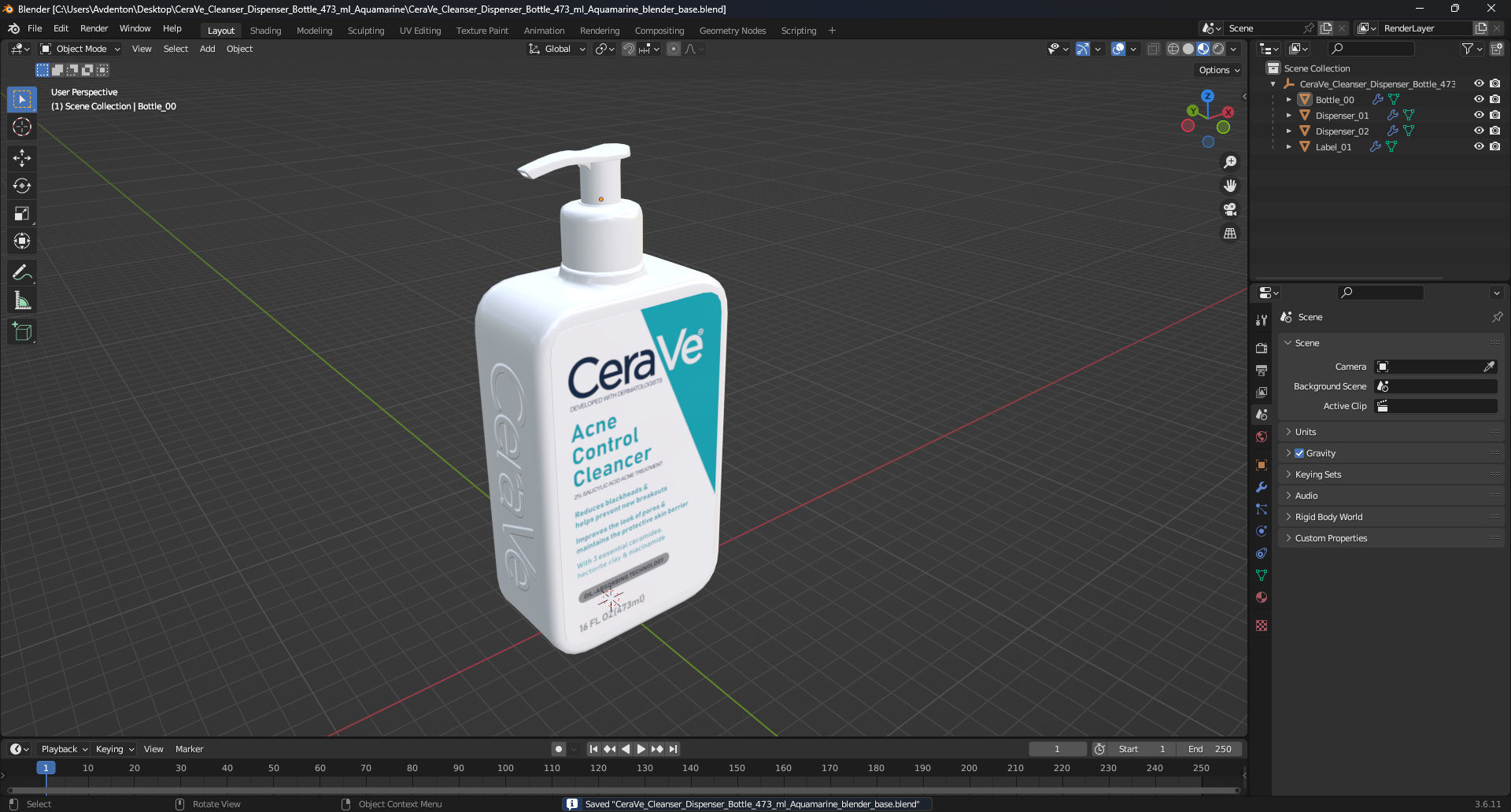Select the Add Cube tool

tap(22, 332)
